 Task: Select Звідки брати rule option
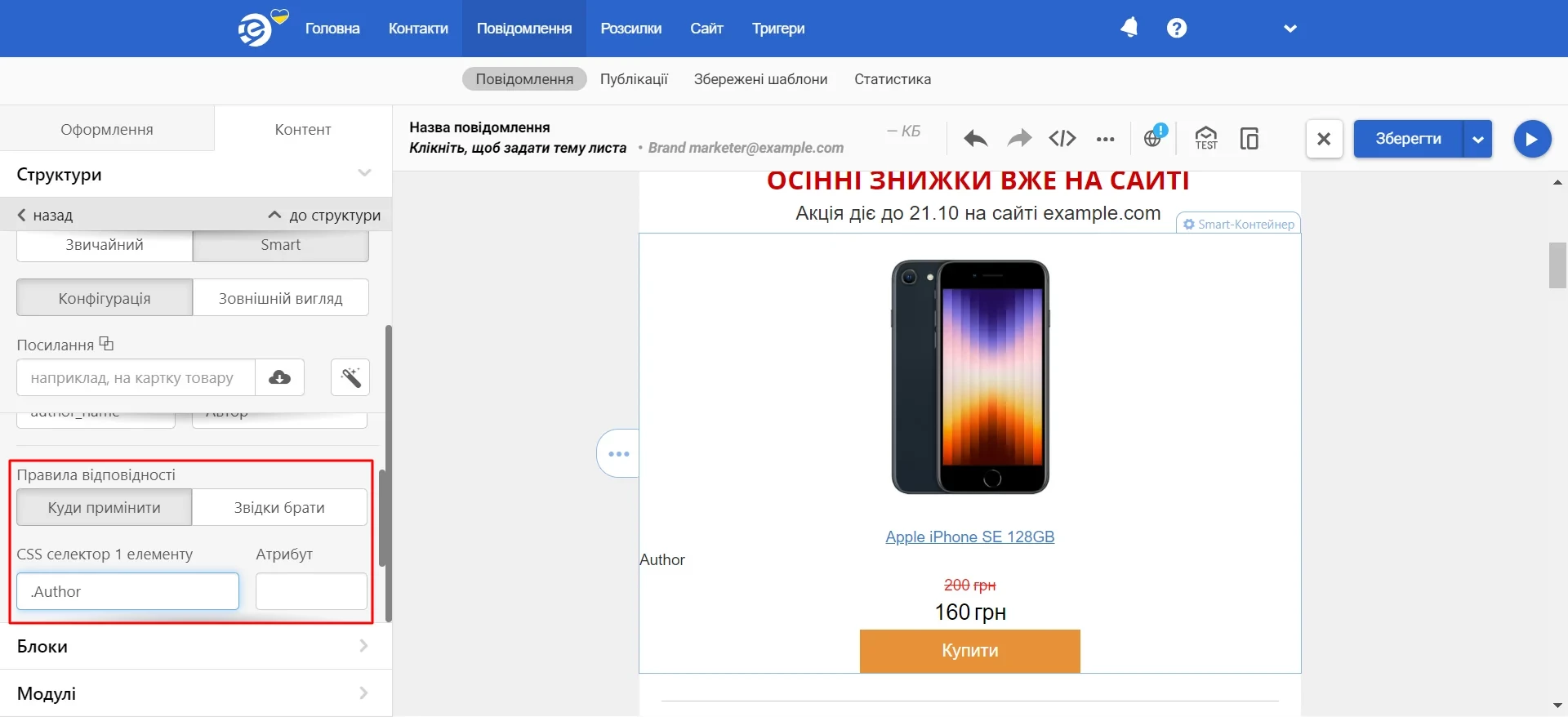pos(279,507)
